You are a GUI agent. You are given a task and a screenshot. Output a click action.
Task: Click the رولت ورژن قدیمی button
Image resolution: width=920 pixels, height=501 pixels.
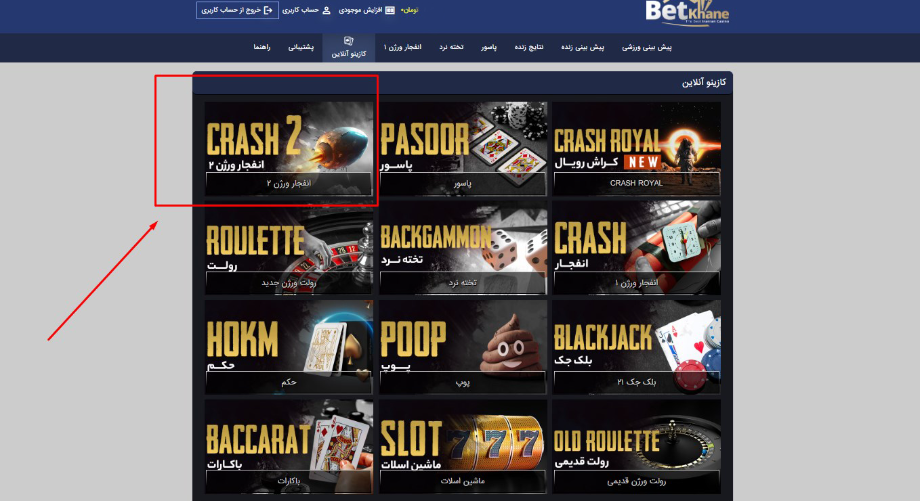[637, 481]
